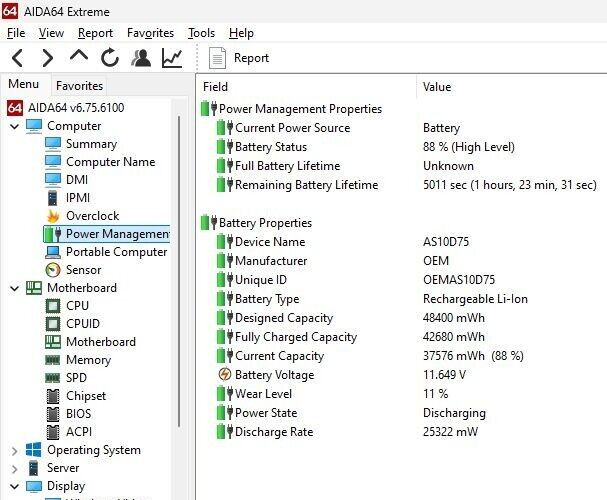Open the ACPI chip icon
607x500 pixels.
pyautogui.click(x=53, y=432)
